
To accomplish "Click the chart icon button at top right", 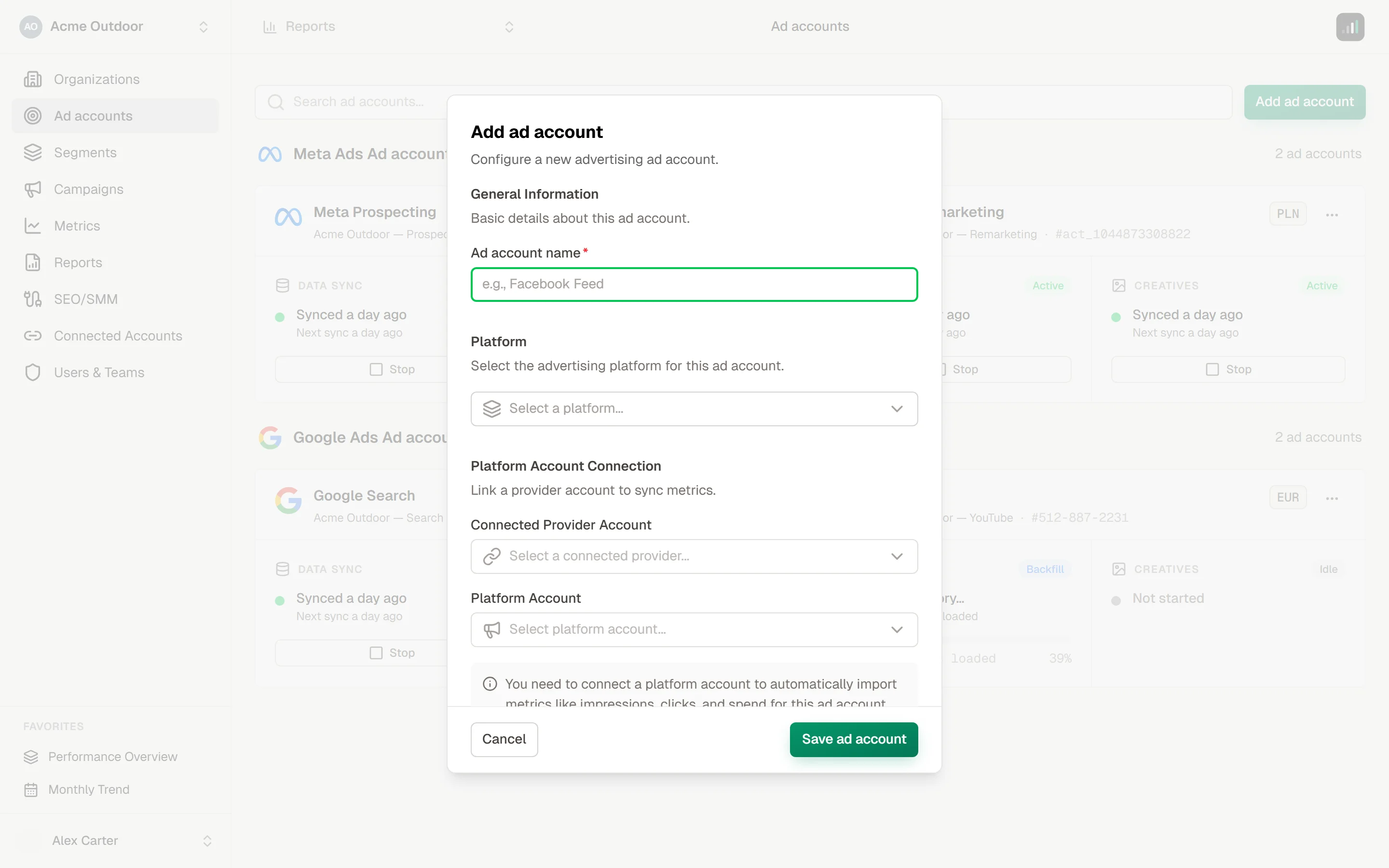I will pos(1350,27).
